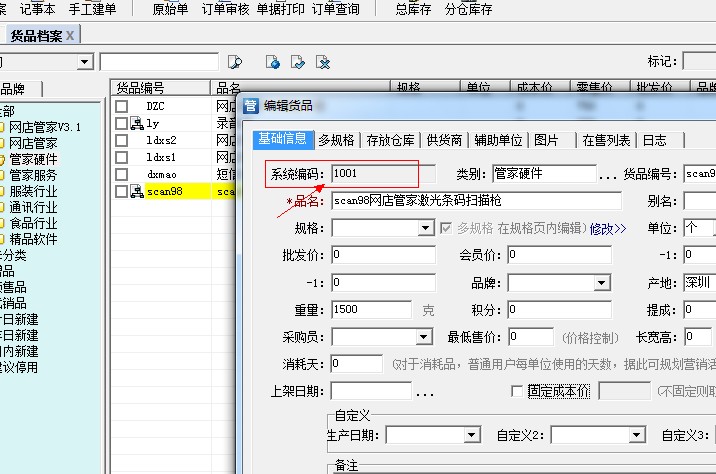716x474 pixels.
Task: Tick the checkbox for ldxs2 row
Action: click(x=121, y=141)
